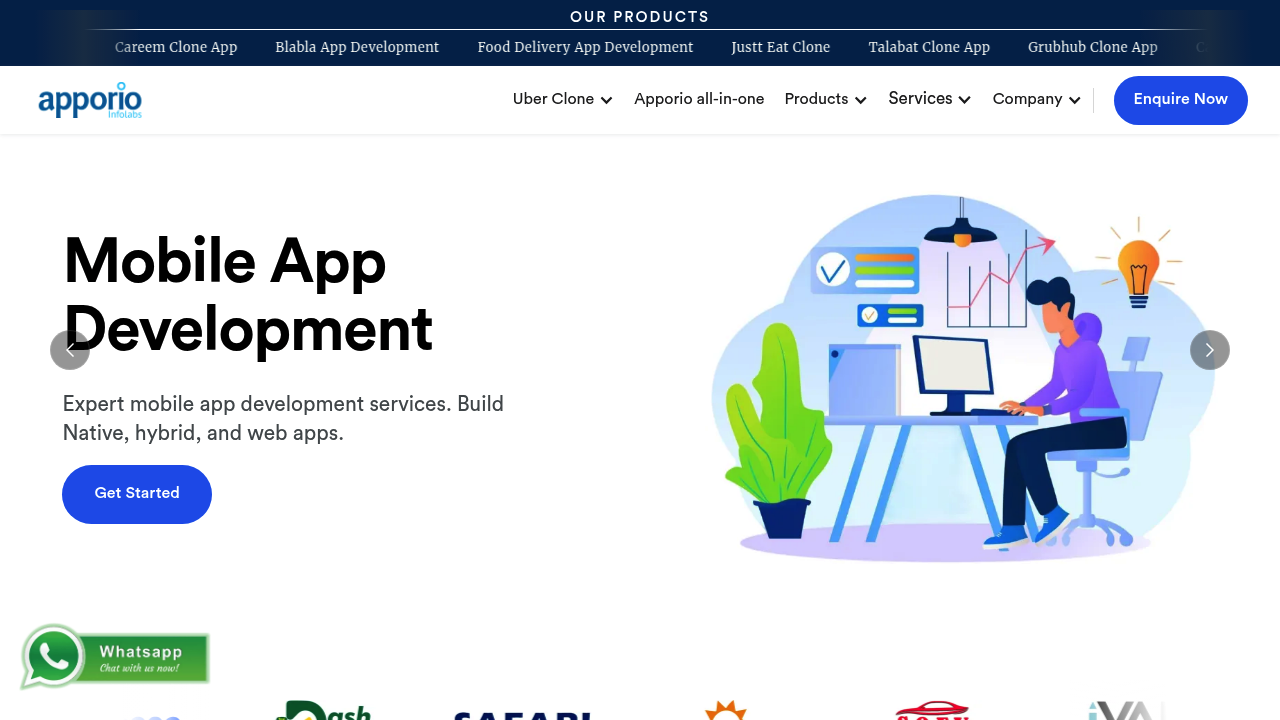Go to the previous carousel slide

coord(70,350)
